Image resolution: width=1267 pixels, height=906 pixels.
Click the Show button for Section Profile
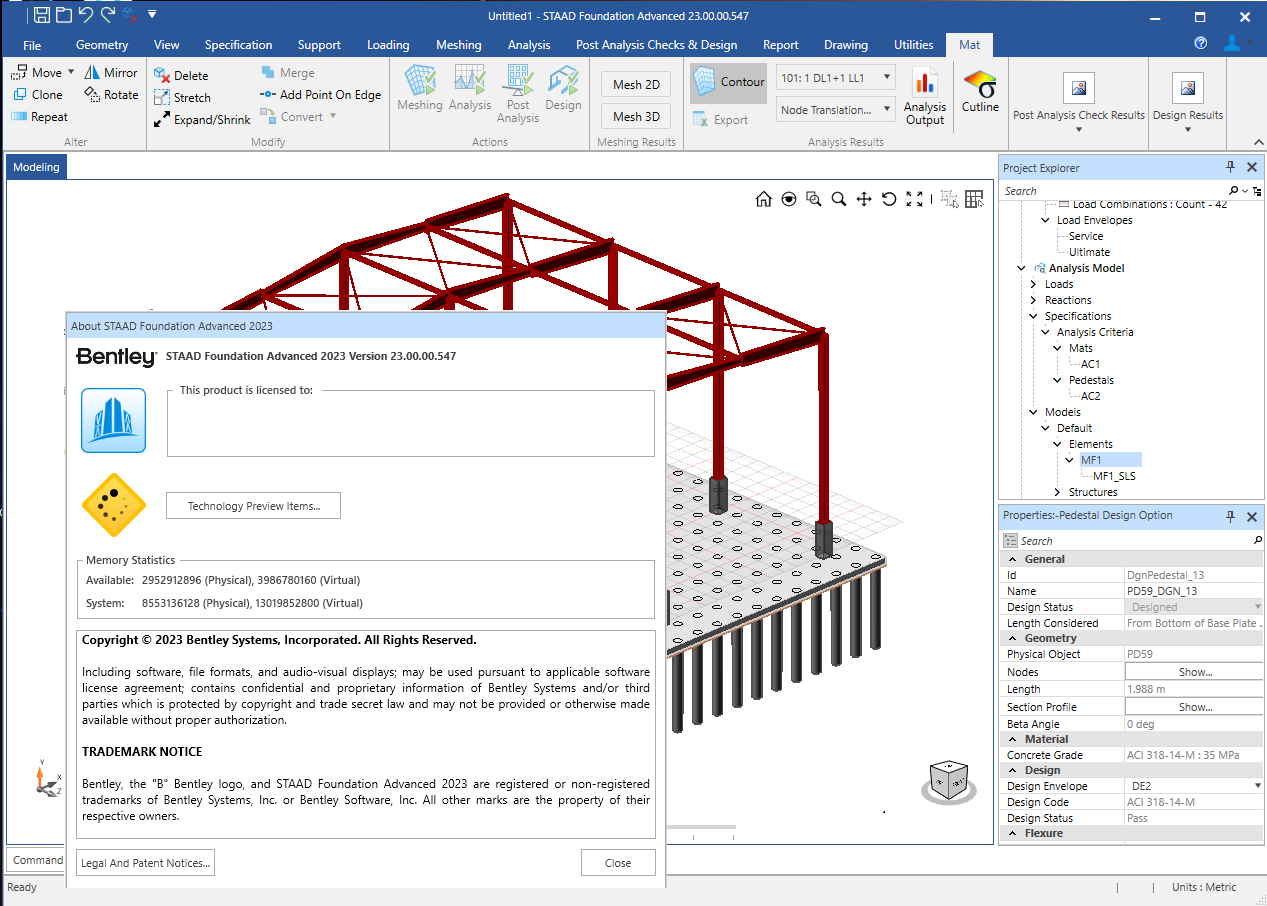point(1194,707)
